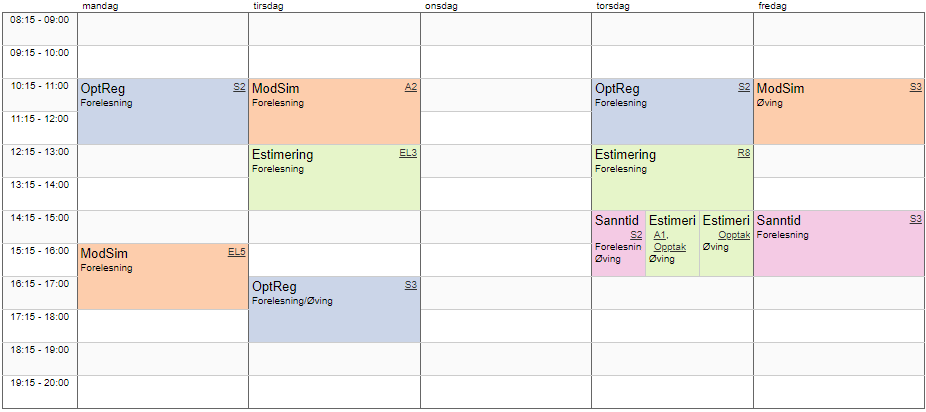Click room link S3 on Friday Sanntid
The image size is (926, 412).
tap(916, 219)
